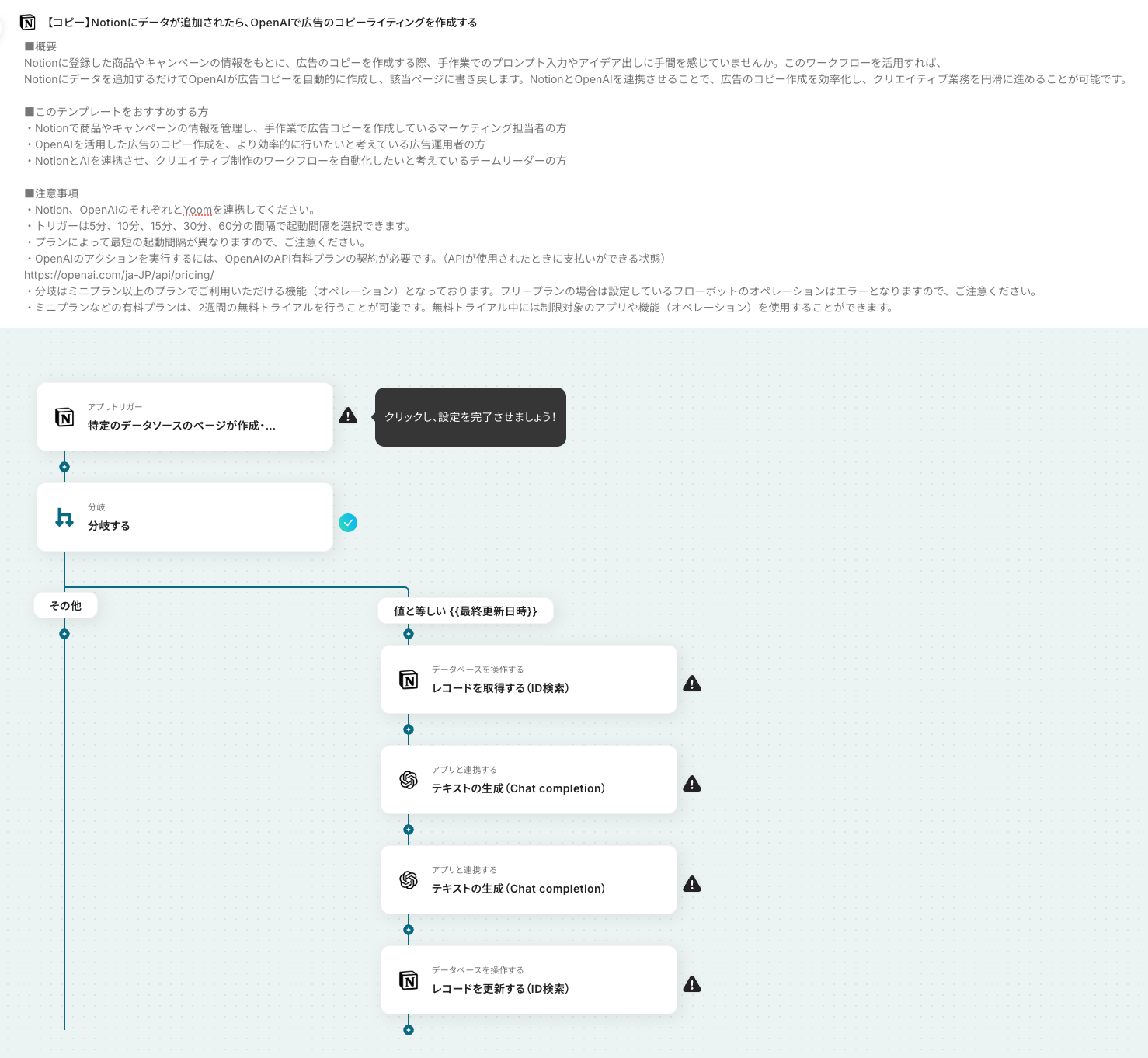Click the flow title 【コピー】Notionにデータが追加されたら
Screen dimensions: 1148x1058
coord(260,23)
